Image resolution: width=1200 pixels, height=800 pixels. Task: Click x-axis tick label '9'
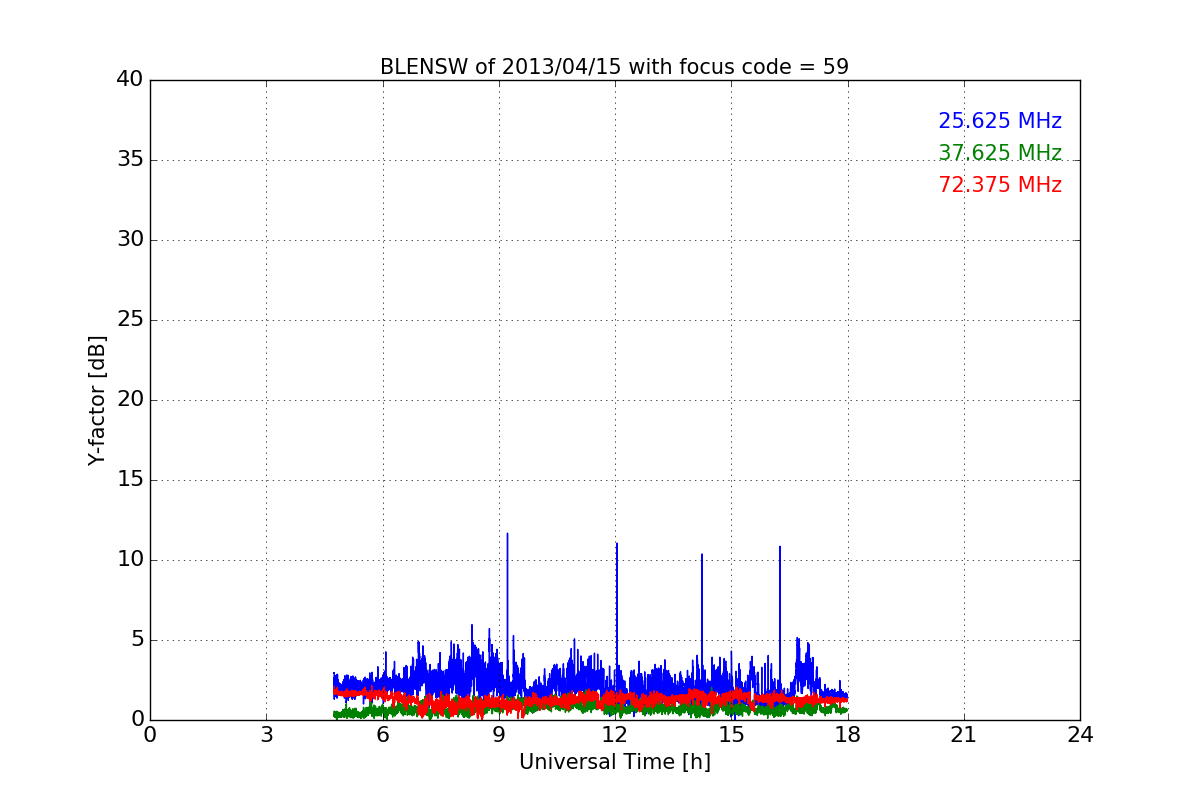click(x=499, y=734)
